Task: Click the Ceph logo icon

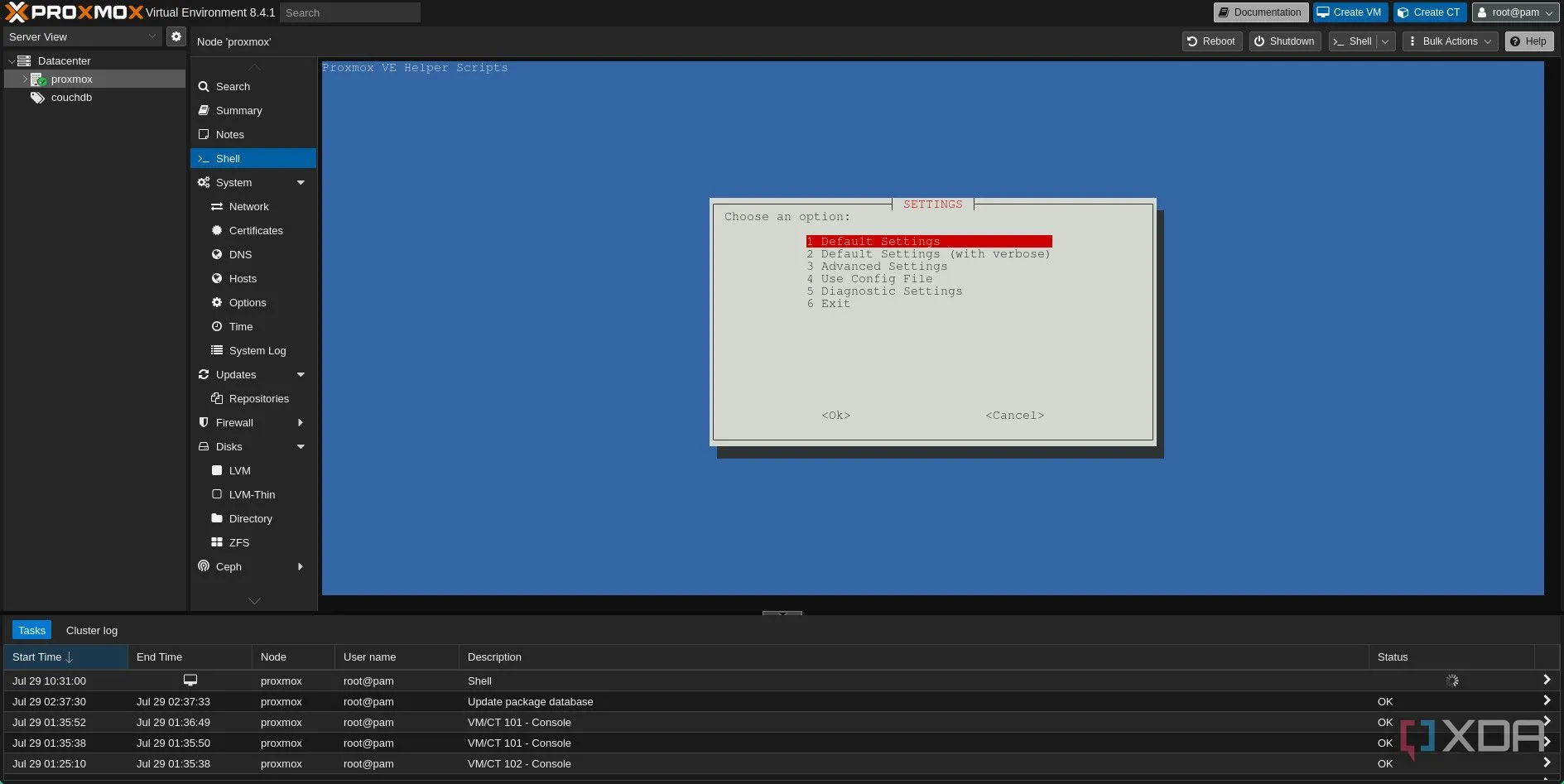Action: tap(204, 566)
